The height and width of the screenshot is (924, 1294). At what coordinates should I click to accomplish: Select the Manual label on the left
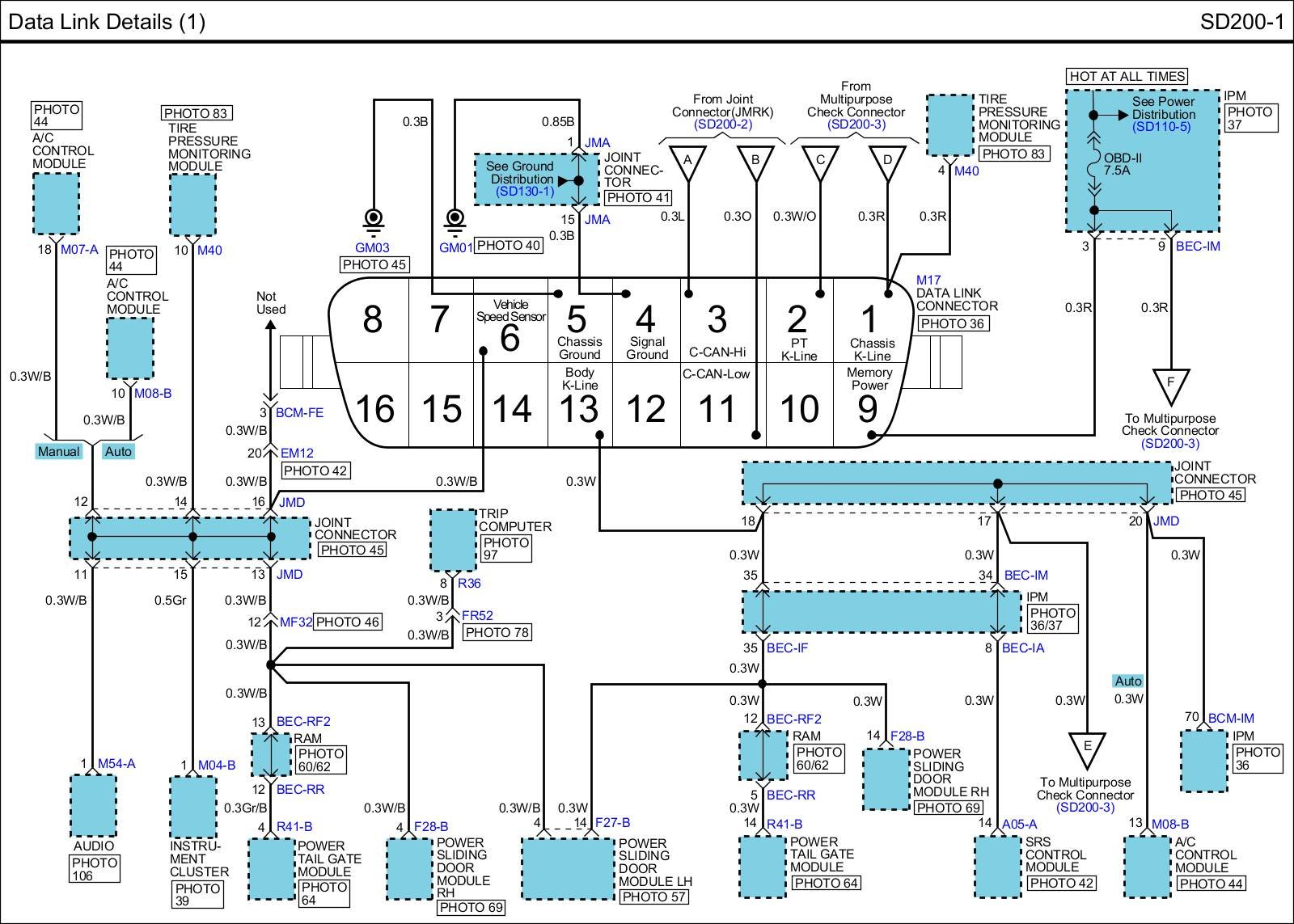point(59,452)
